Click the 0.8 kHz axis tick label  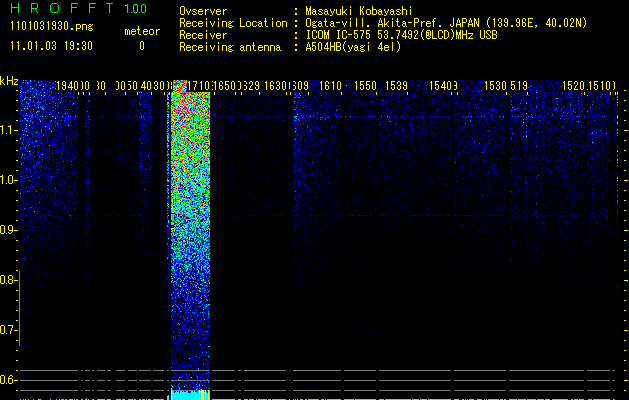8,280
